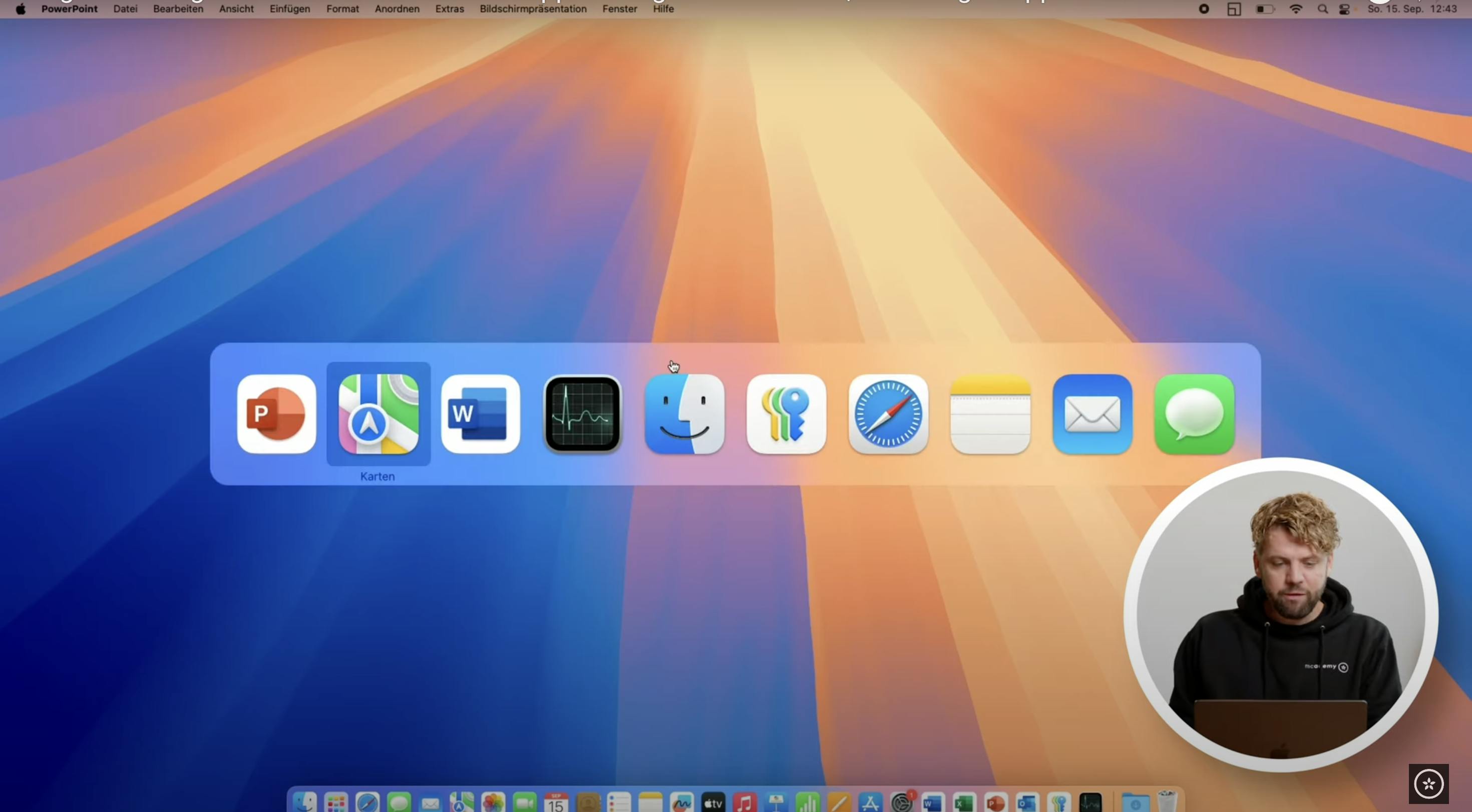Open Control Center in menu bar
The image size is (1472, 812).
pos(1344,9)
